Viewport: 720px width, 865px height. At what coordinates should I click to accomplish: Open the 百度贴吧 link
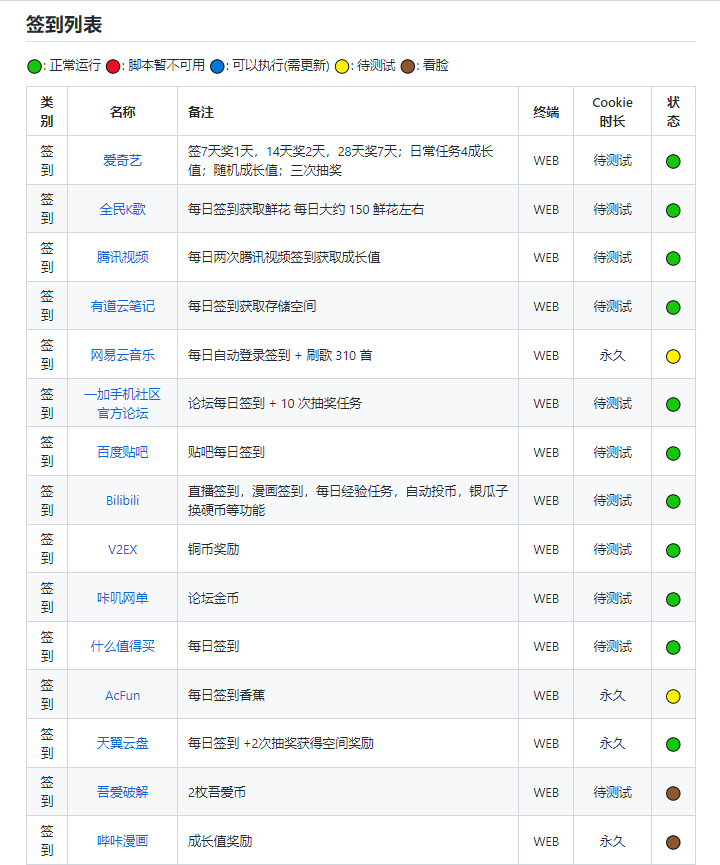point(122,452)
